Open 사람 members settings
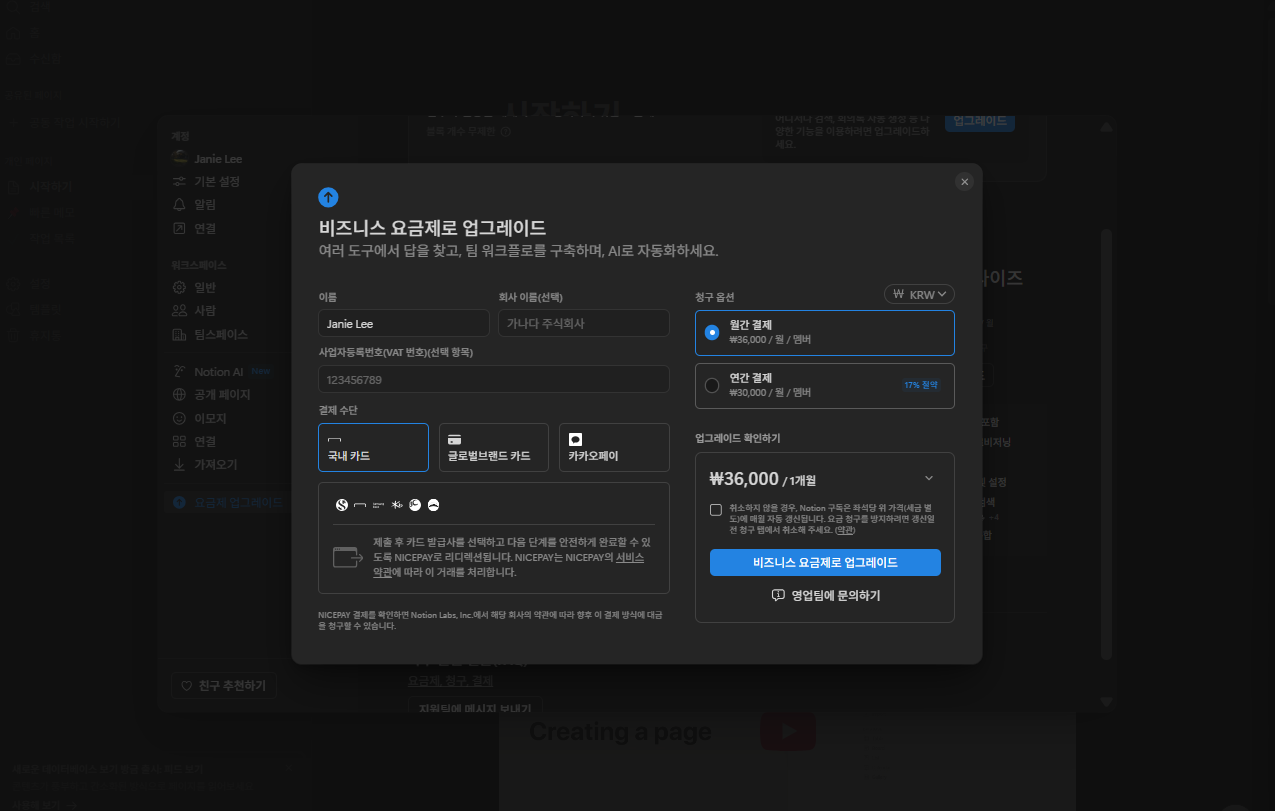 [x=207, y=310]
